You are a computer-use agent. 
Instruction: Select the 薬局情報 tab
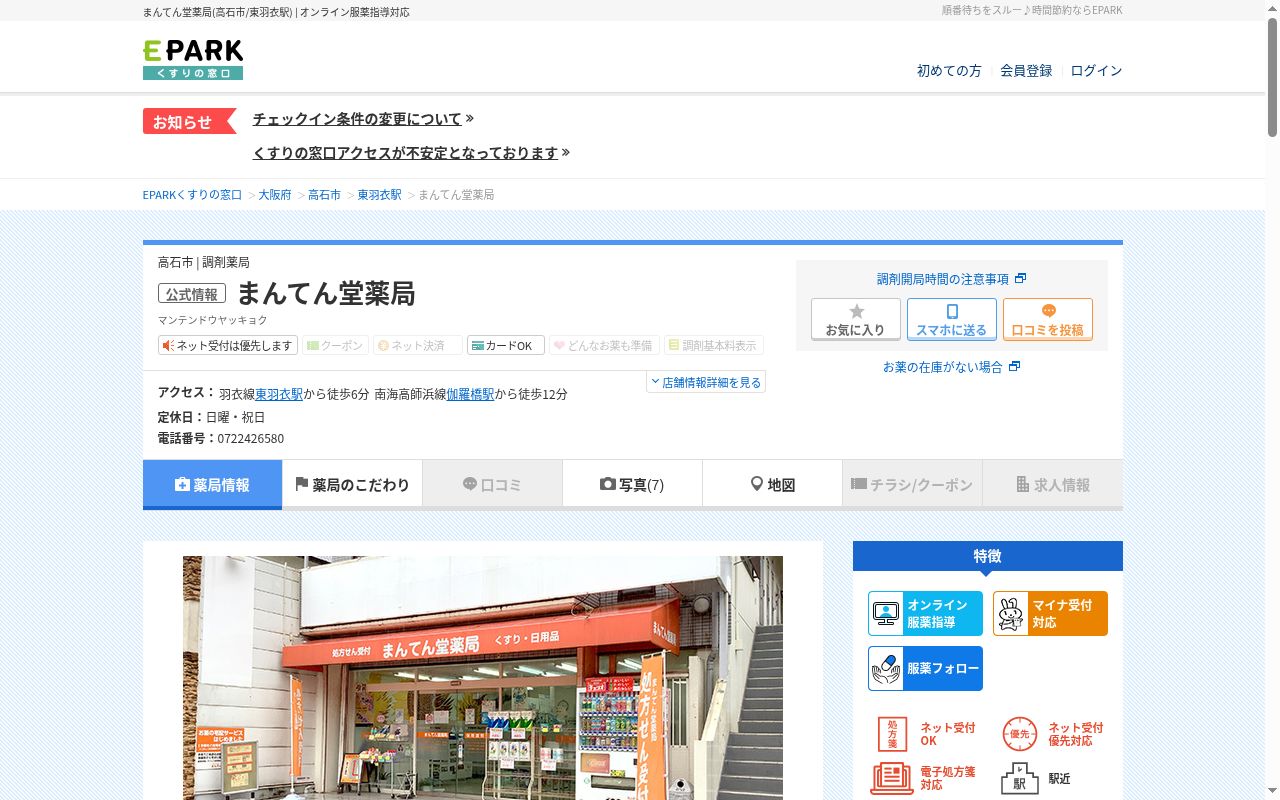click(x=212, y=485)
